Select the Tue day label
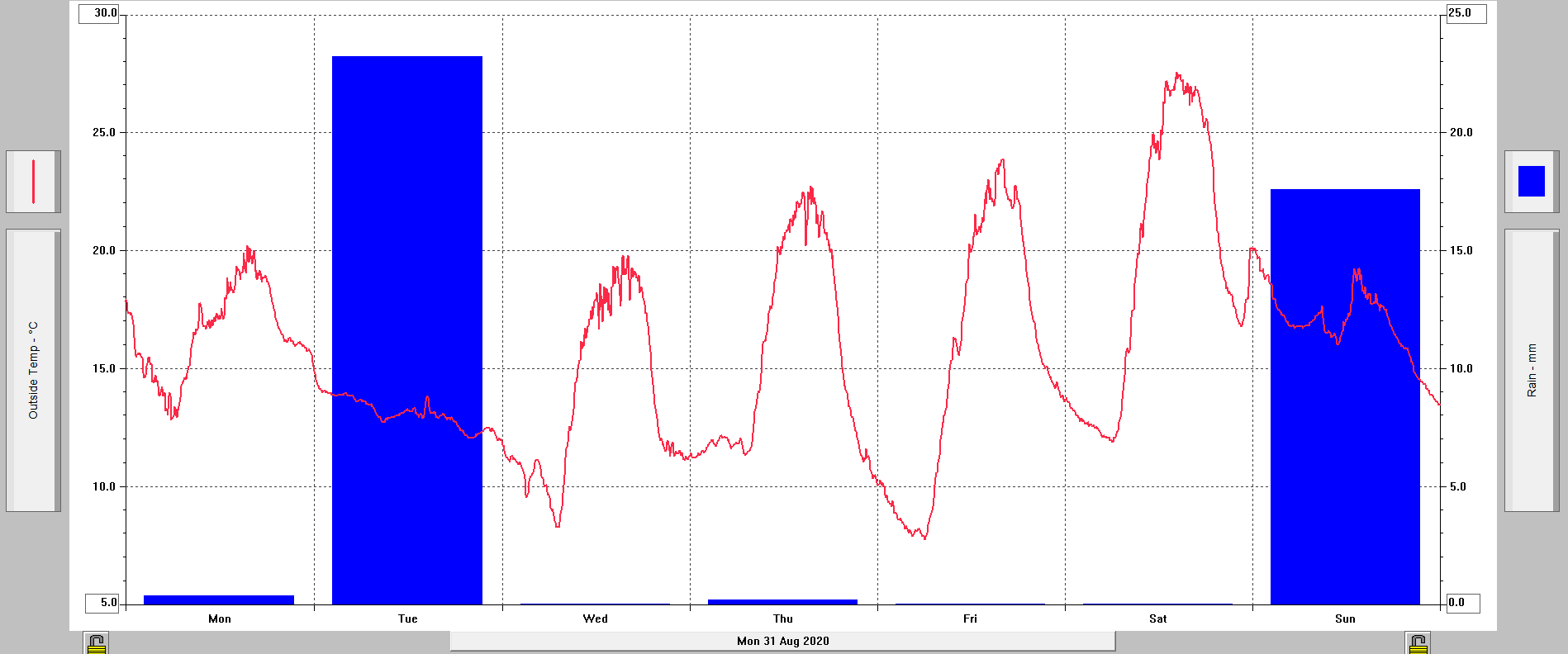 (x=407, y=618)
